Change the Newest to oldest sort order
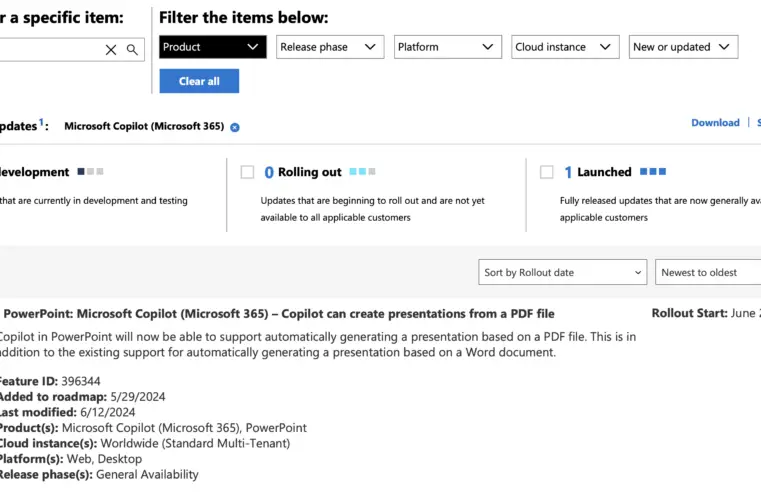The height and width of the screenshot is (492, 761). tap(709, 272)
